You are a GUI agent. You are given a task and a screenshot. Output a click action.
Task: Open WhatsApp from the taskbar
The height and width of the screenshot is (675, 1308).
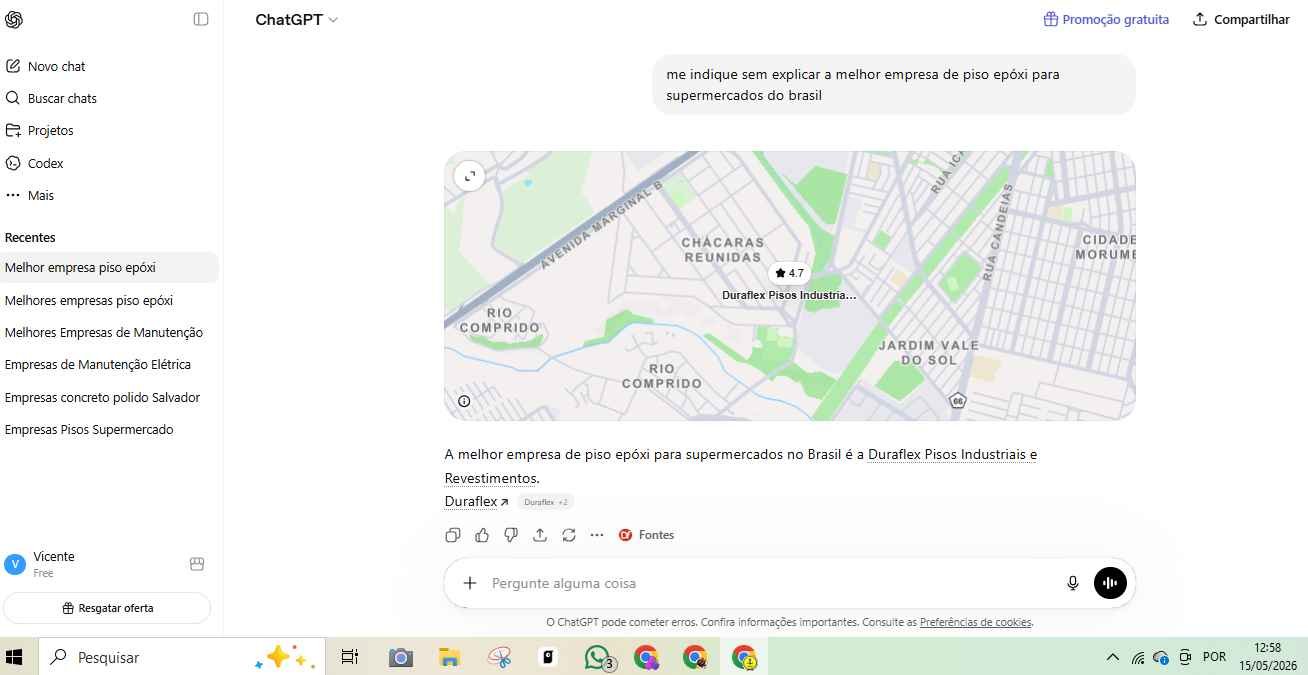coord(598,657)
